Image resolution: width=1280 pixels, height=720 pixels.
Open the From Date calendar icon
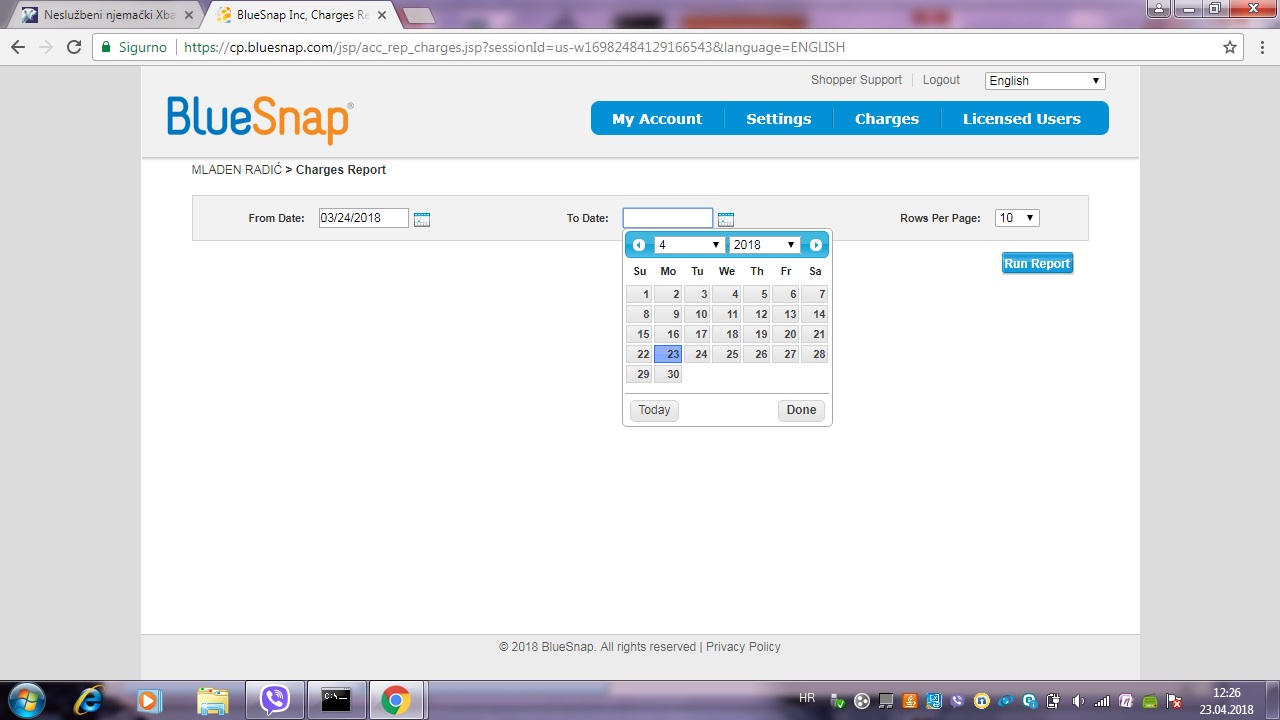coord(422,219)
